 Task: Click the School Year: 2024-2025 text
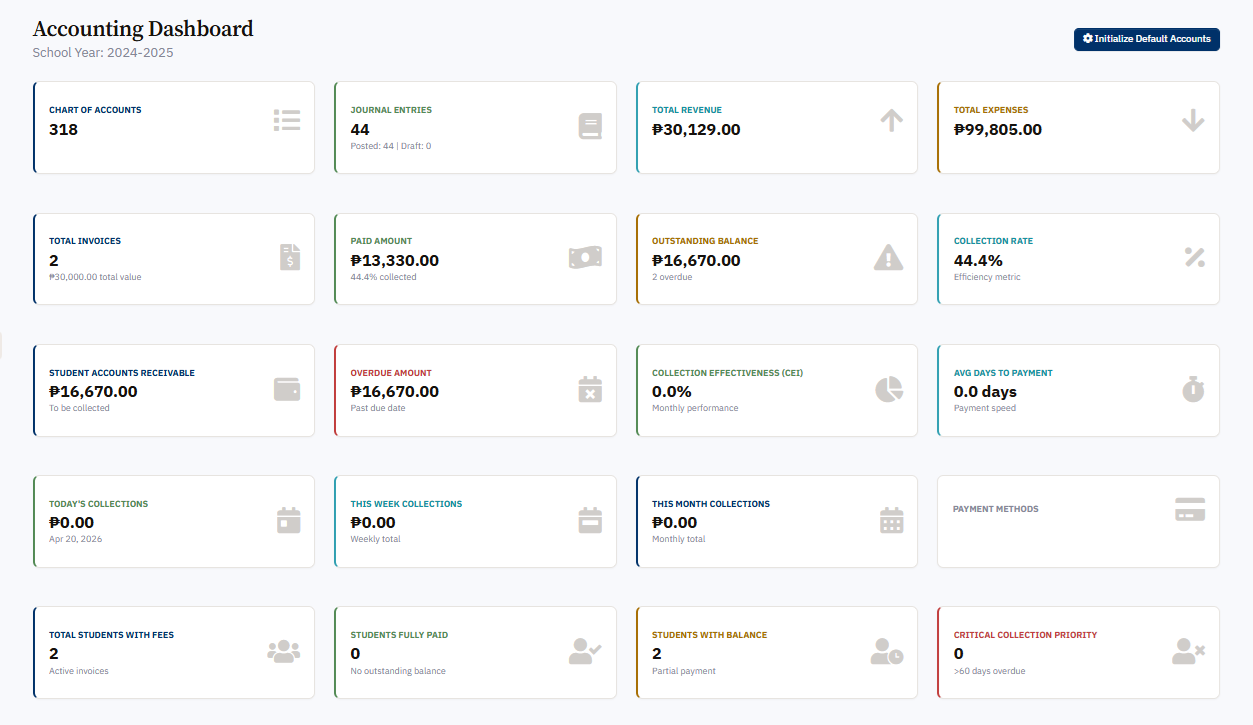(103, 53)
